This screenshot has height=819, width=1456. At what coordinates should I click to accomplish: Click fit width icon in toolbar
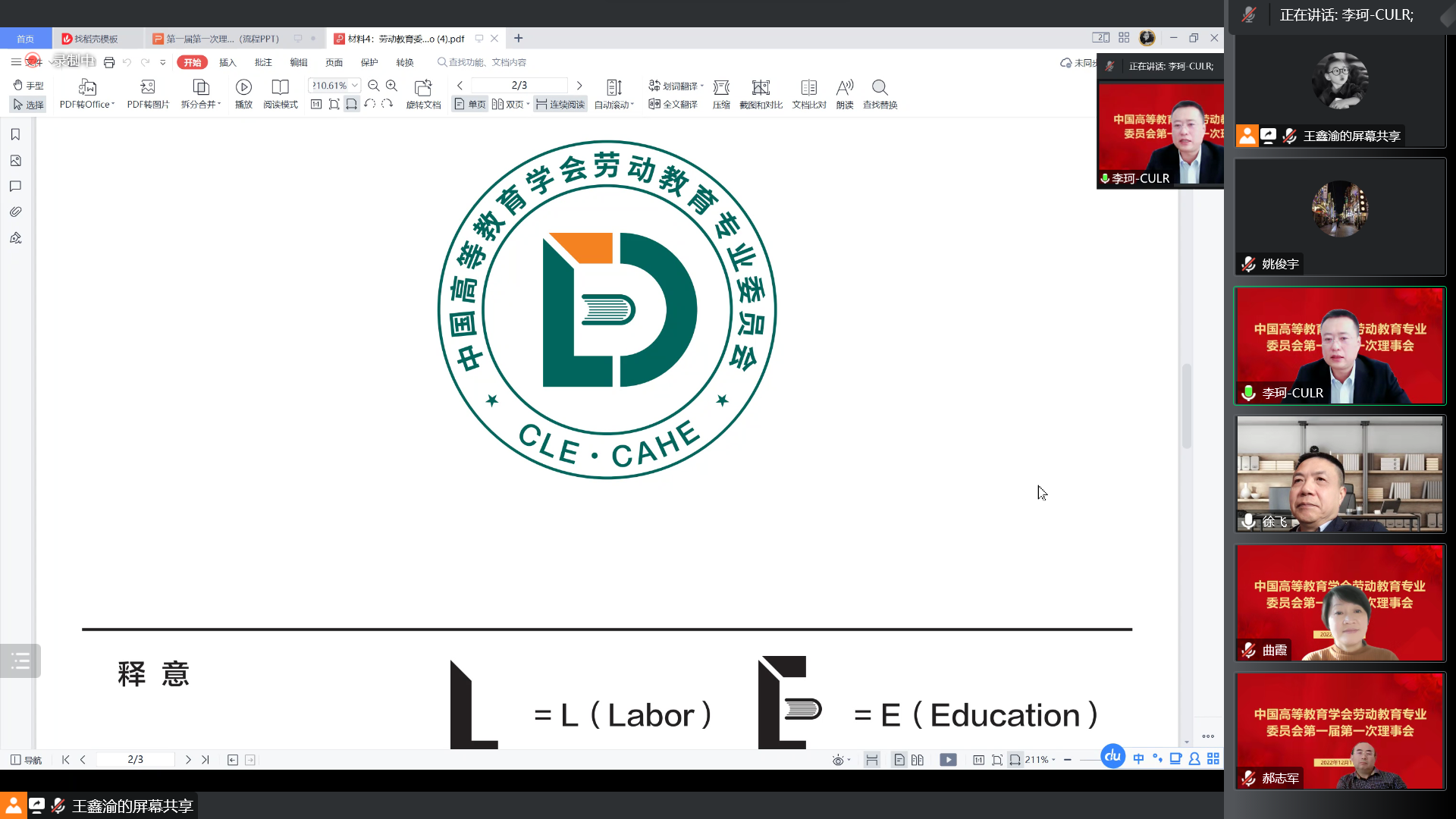(x=351, y=104)
